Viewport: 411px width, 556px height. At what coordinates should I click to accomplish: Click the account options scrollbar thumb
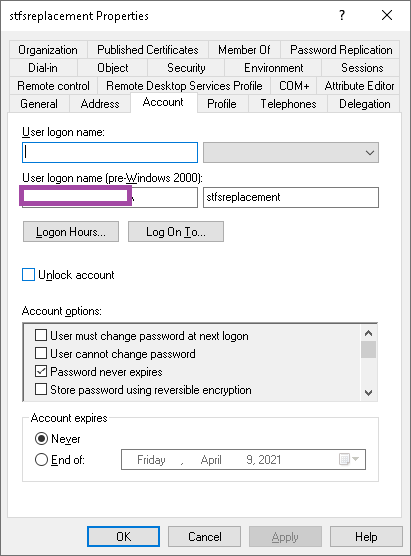point(368,350)
